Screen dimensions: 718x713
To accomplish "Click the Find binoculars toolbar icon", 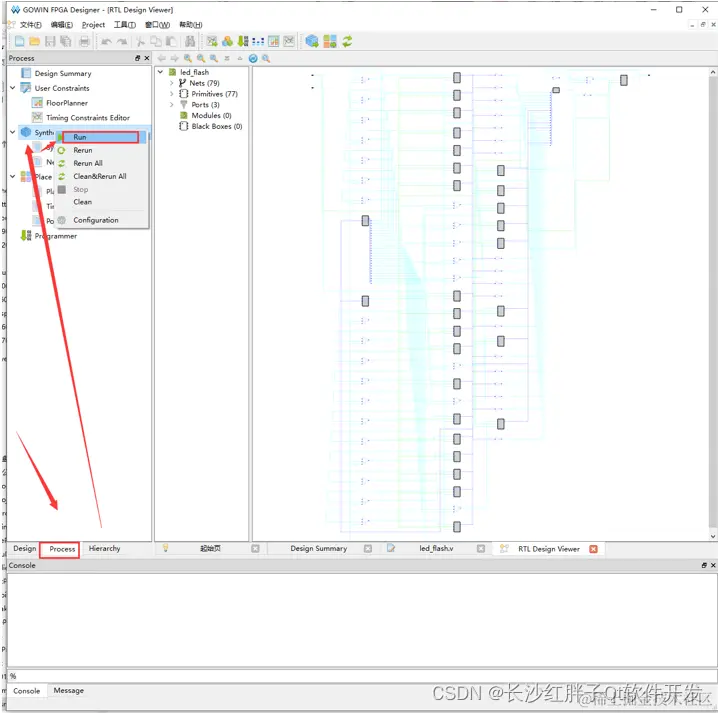I will 190,42.
